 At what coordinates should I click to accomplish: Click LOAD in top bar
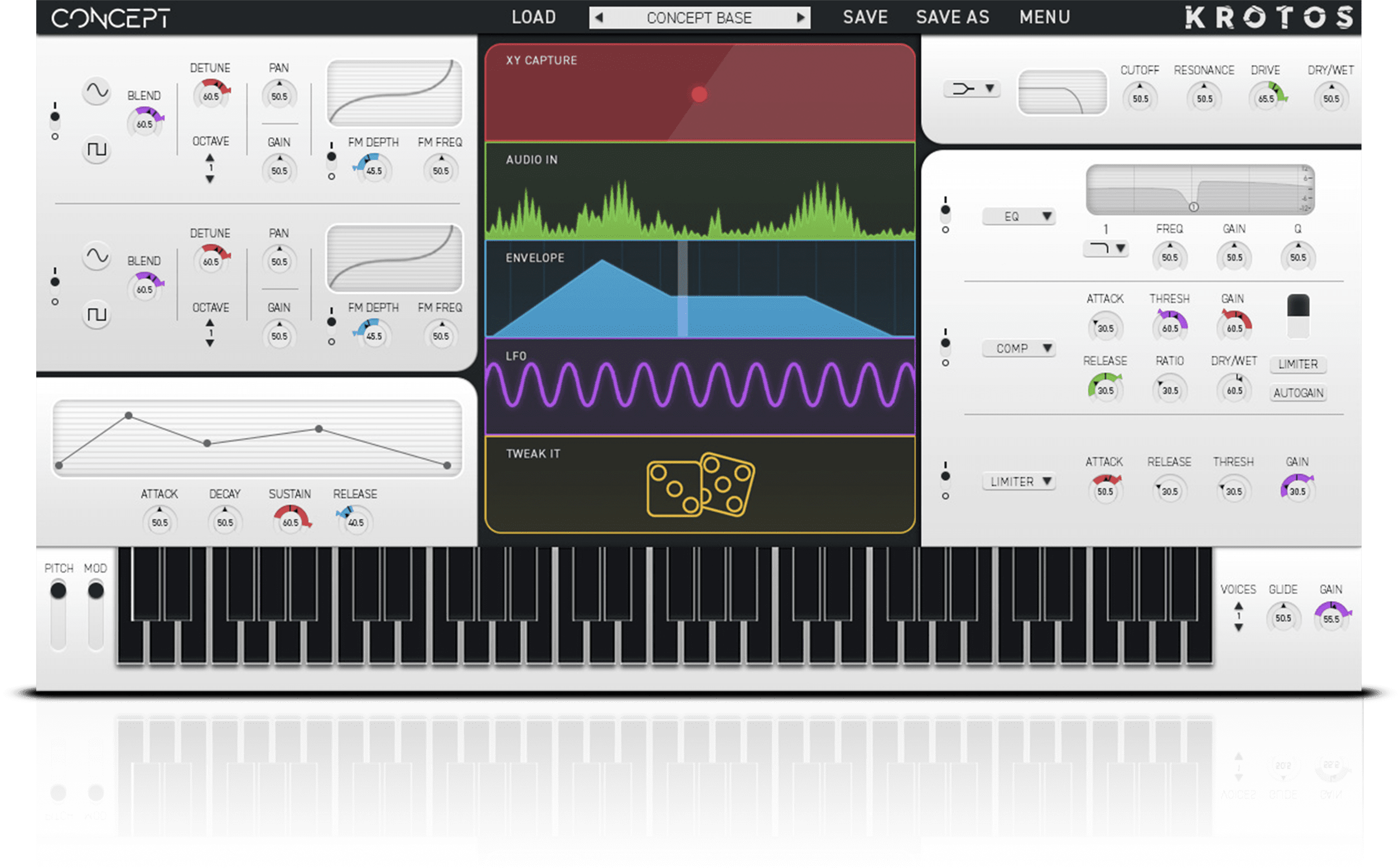pos(533,17)
